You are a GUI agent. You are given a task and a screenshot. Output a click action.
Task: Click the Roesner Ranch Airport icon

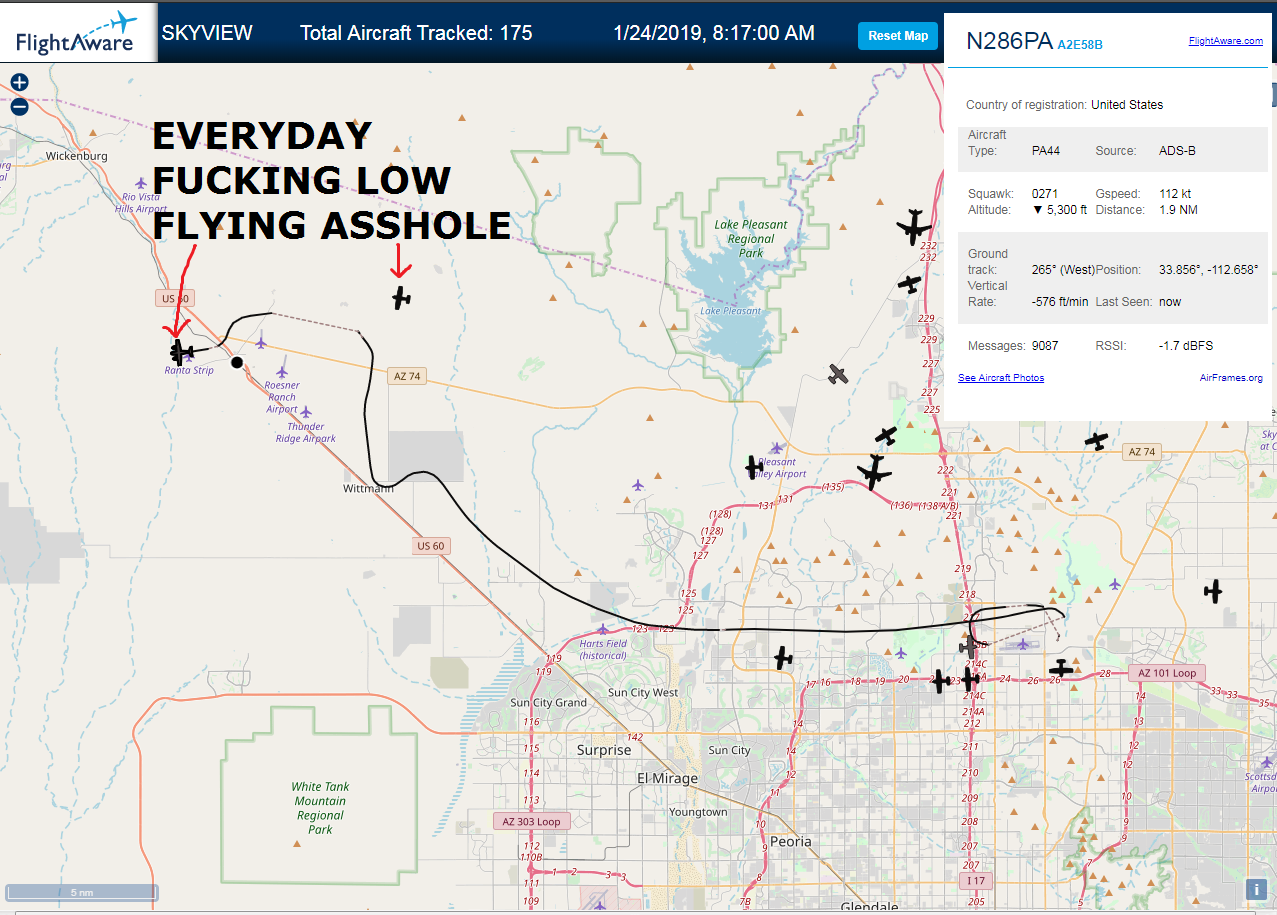pos(283,370)
